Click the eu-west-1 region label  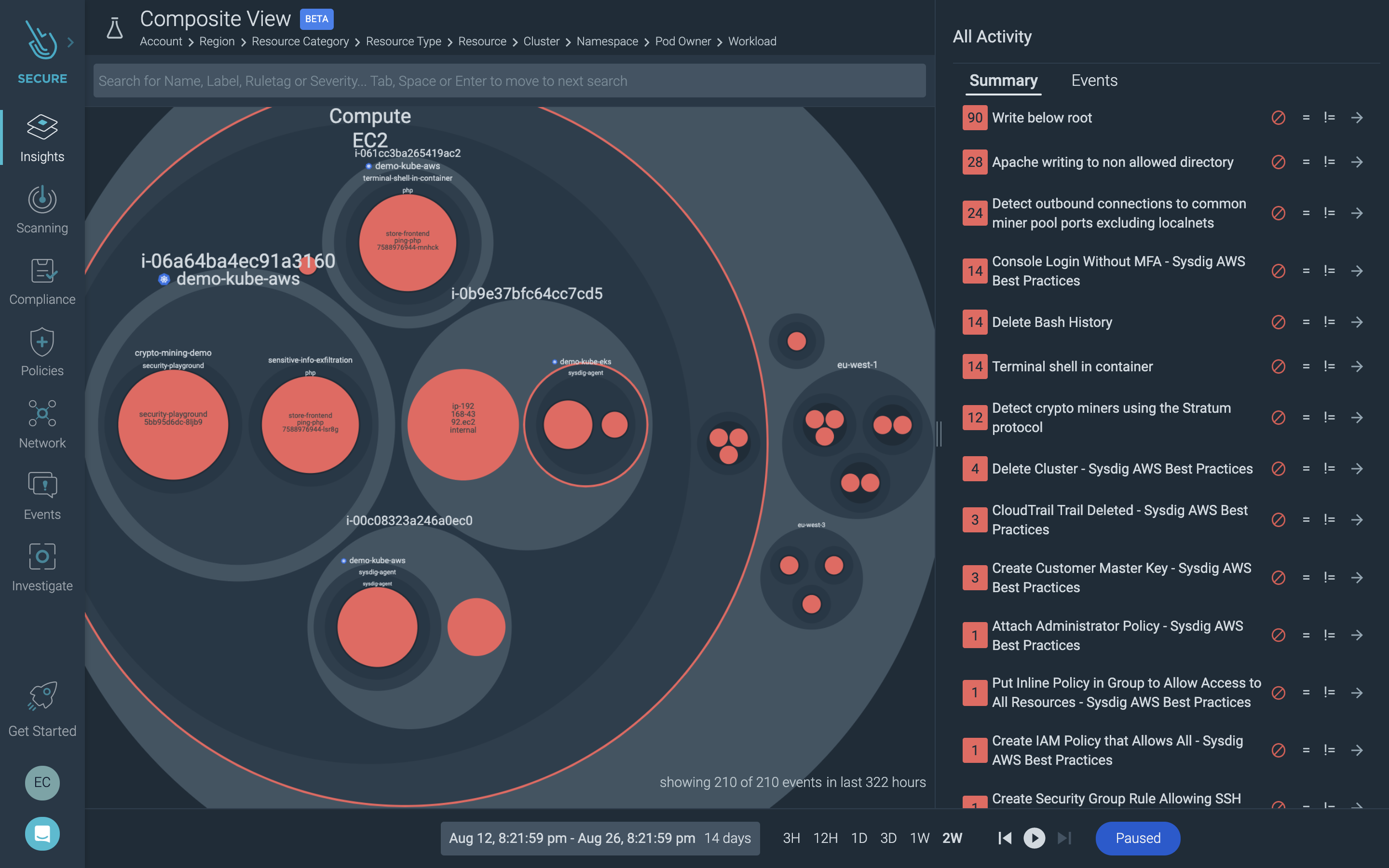[x=857, y=365]
